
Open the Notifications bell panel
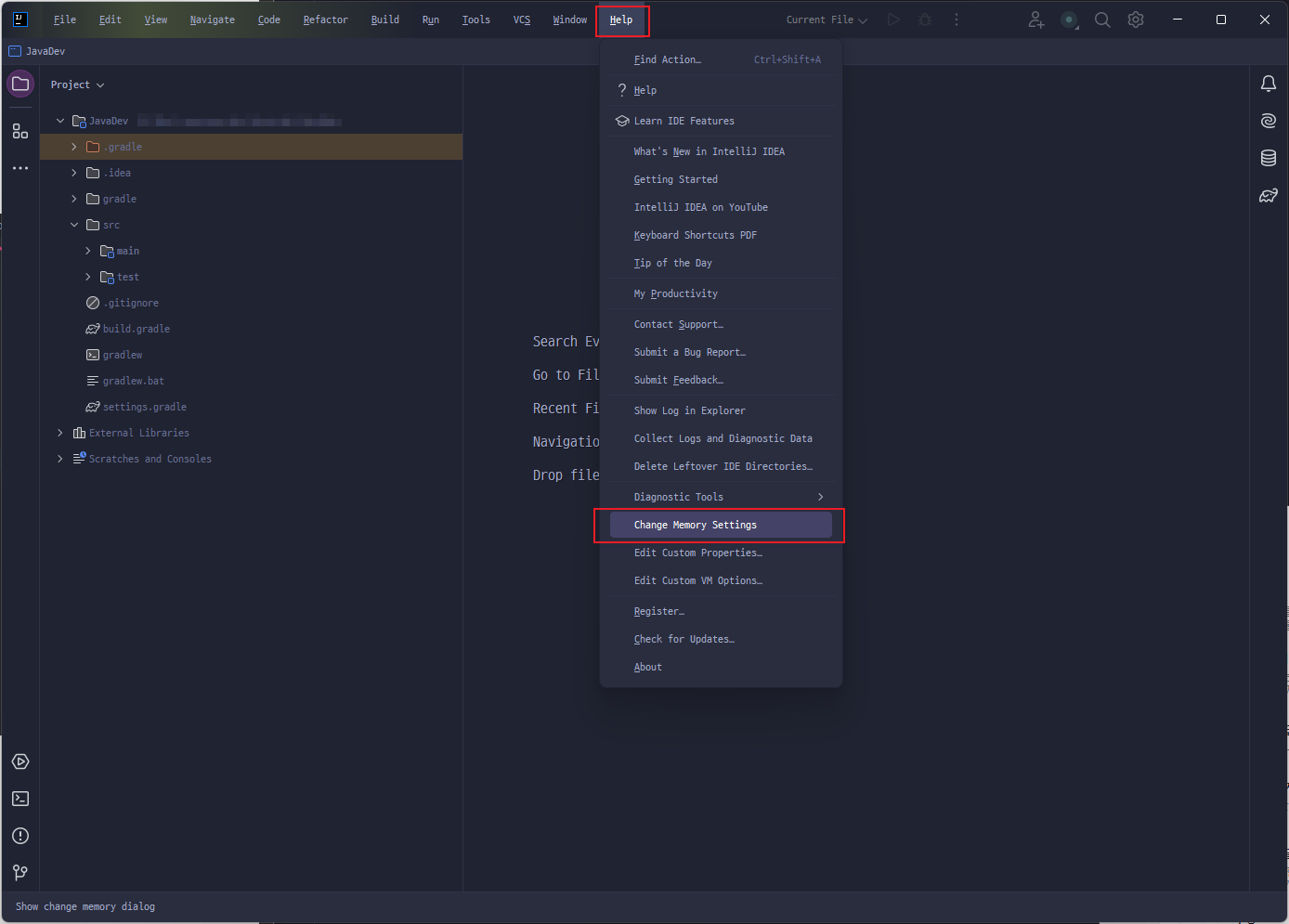click(x=1268, y=85)
